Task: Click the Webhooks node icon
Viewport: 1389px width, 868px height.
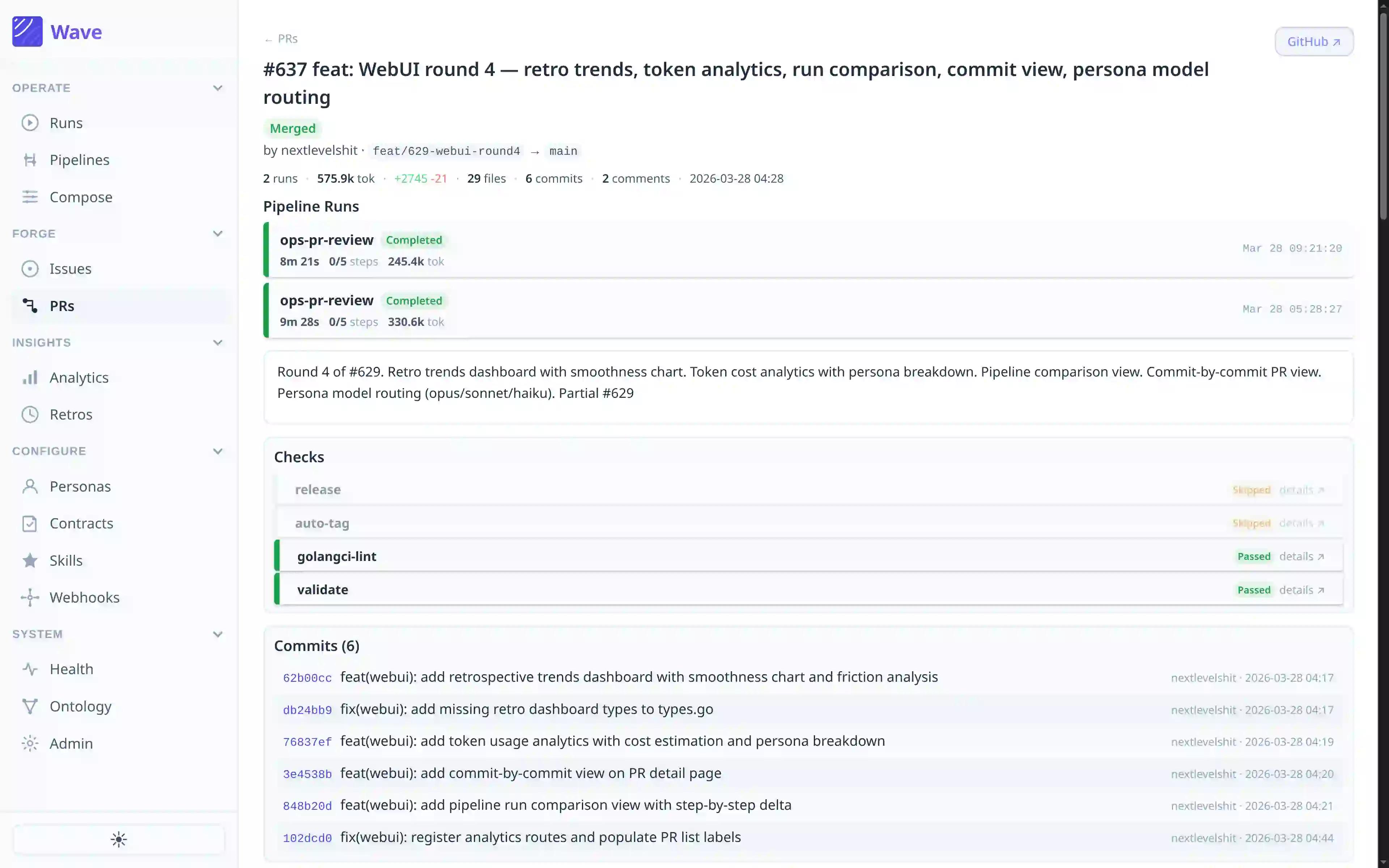Action: click(30, 597)
